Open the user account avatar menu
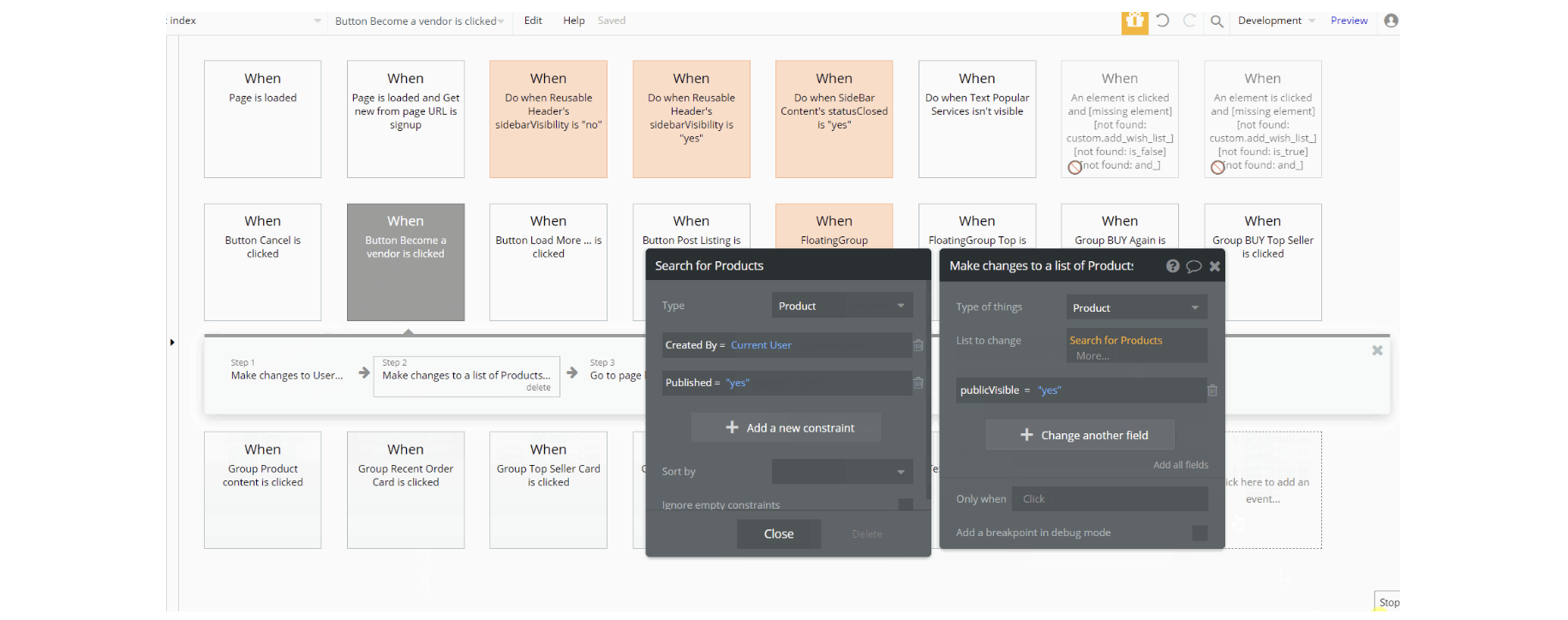The image size is (1568, 620). pyautogui.click(x=1391, y=21)
